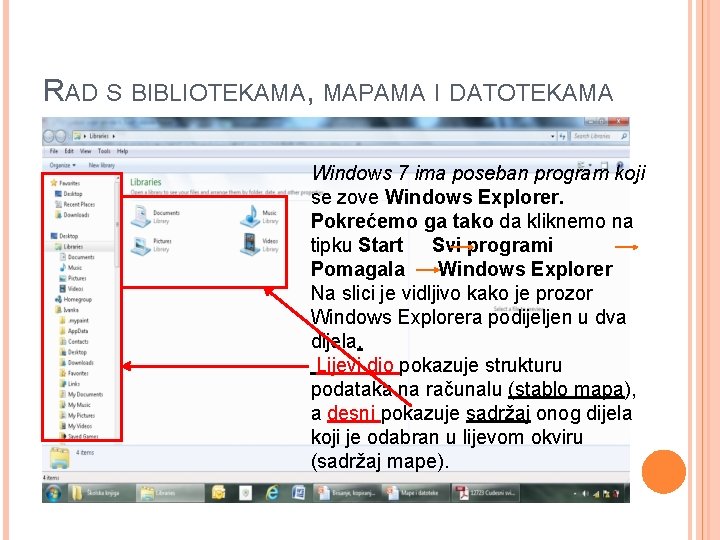Screen dimensions: 720x540
Task: Open the address bar history dropdown
Action: tap(552, 136)
